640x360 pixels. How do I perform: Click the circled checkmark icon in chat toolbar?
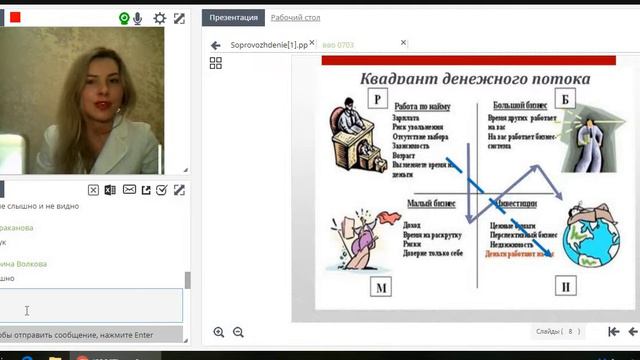click(162, 190)
